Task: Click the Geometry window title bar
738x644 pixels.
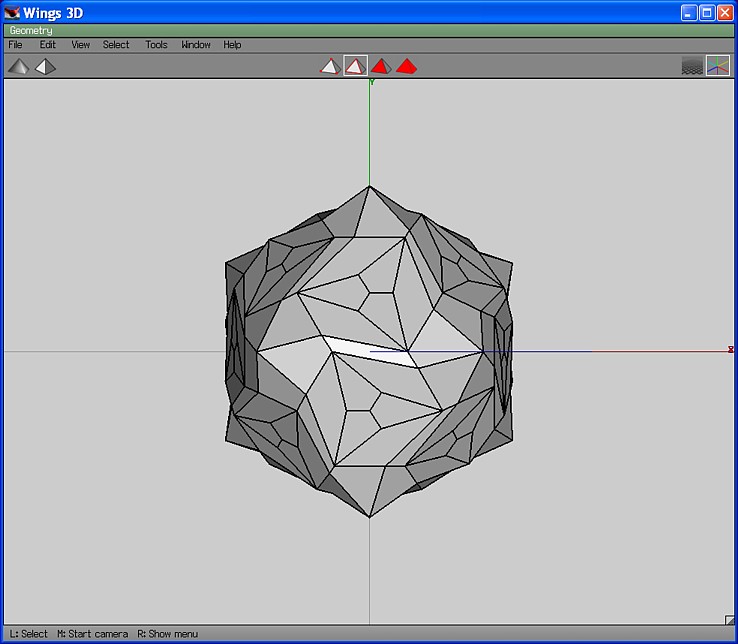Action: pyautogui.click(x=368, y=31)
